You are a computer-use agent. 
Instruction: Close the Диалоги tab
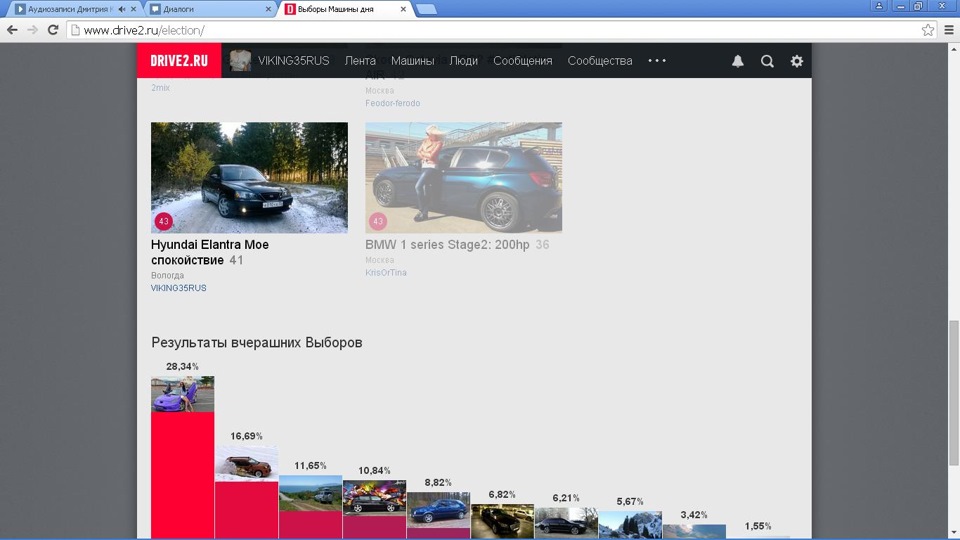pyautogui.click(x=268, y=9)
